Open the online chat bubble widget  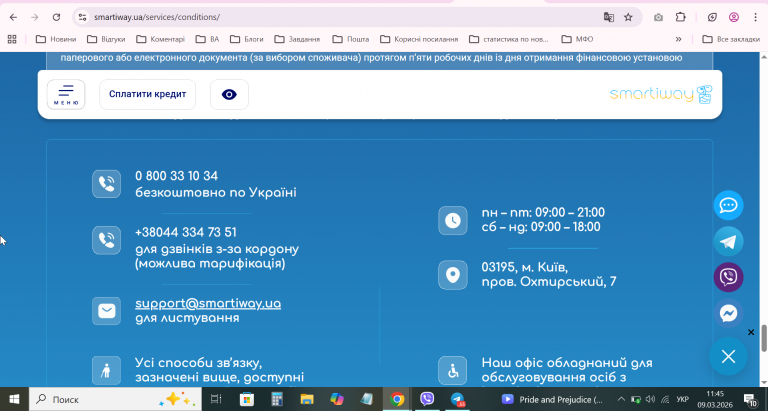click(728, 205)
